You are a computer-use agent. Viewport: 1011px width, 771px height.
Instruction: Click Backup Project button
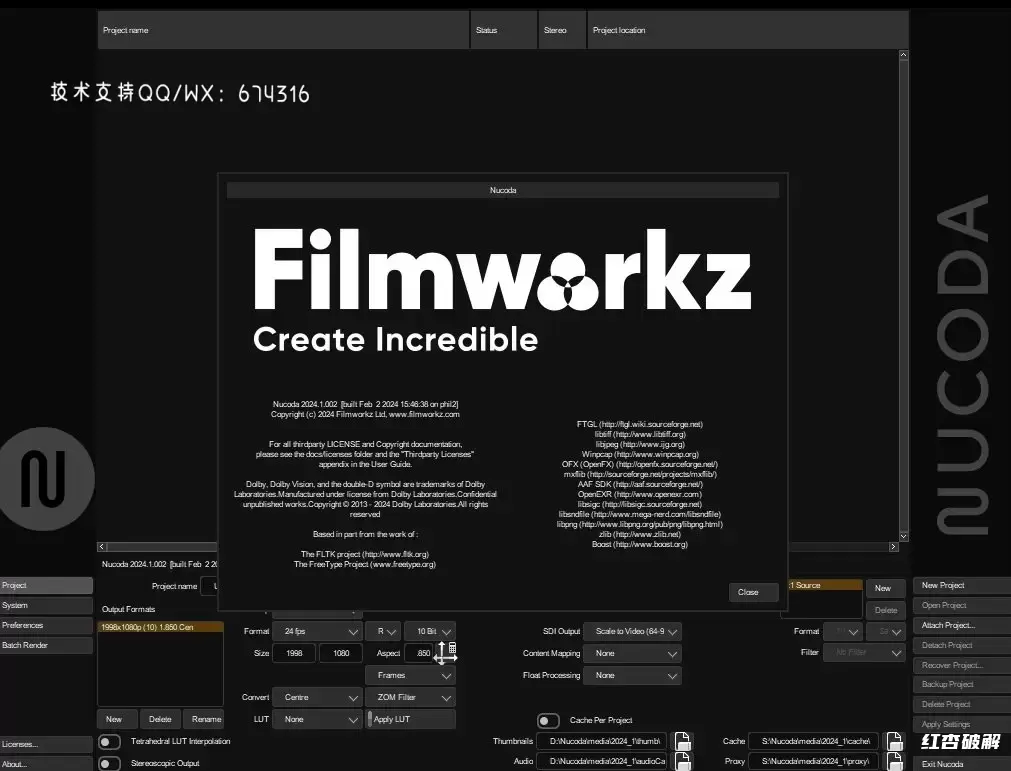pos(962,685)
